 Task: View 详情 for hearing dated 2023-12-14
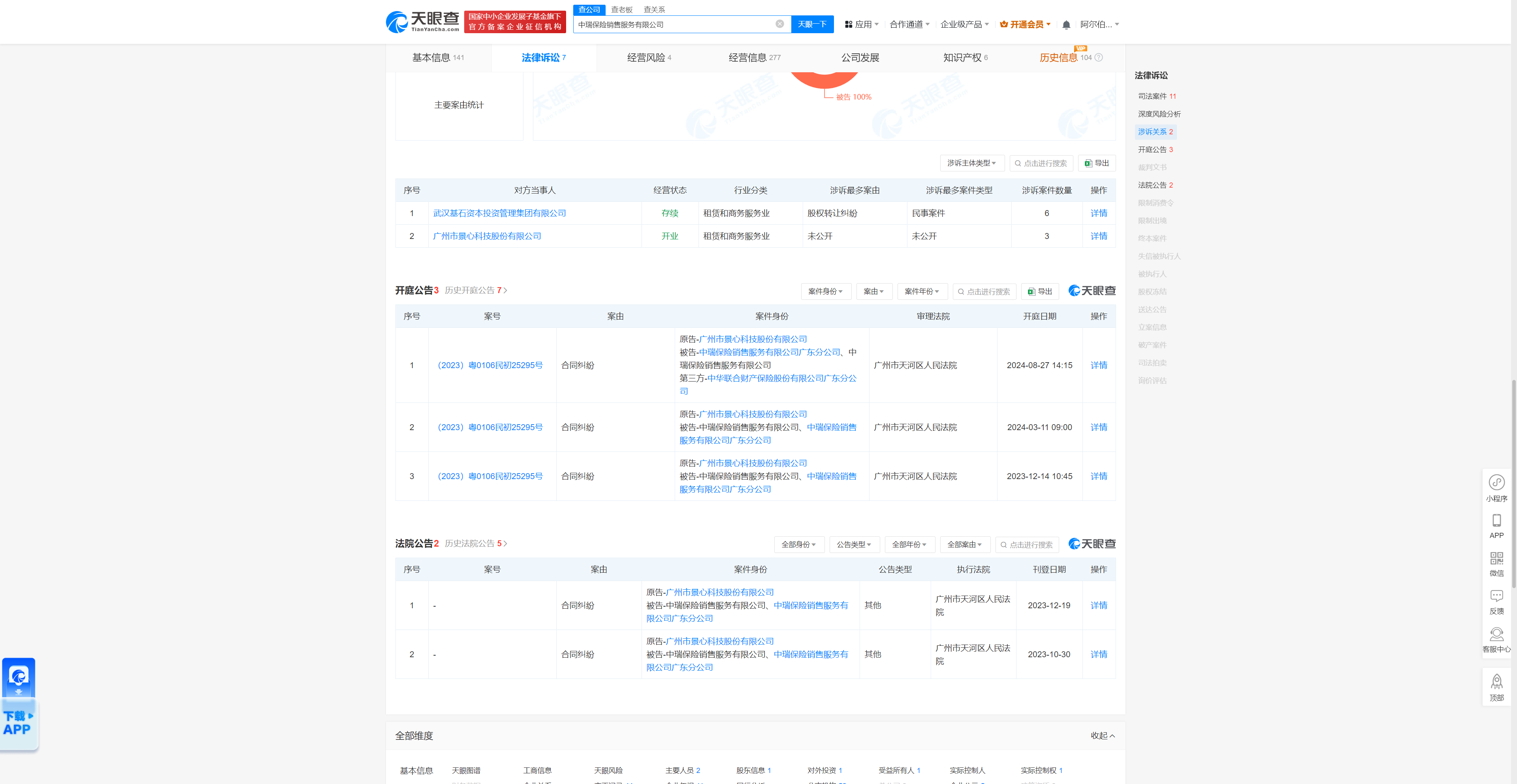1098,476
